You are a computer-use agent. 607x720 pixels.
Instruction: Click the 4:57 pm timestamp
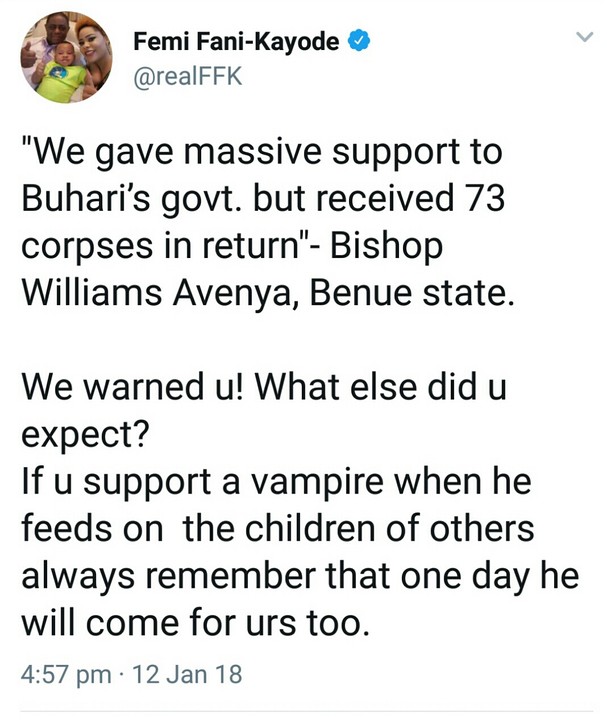point(66,674)
